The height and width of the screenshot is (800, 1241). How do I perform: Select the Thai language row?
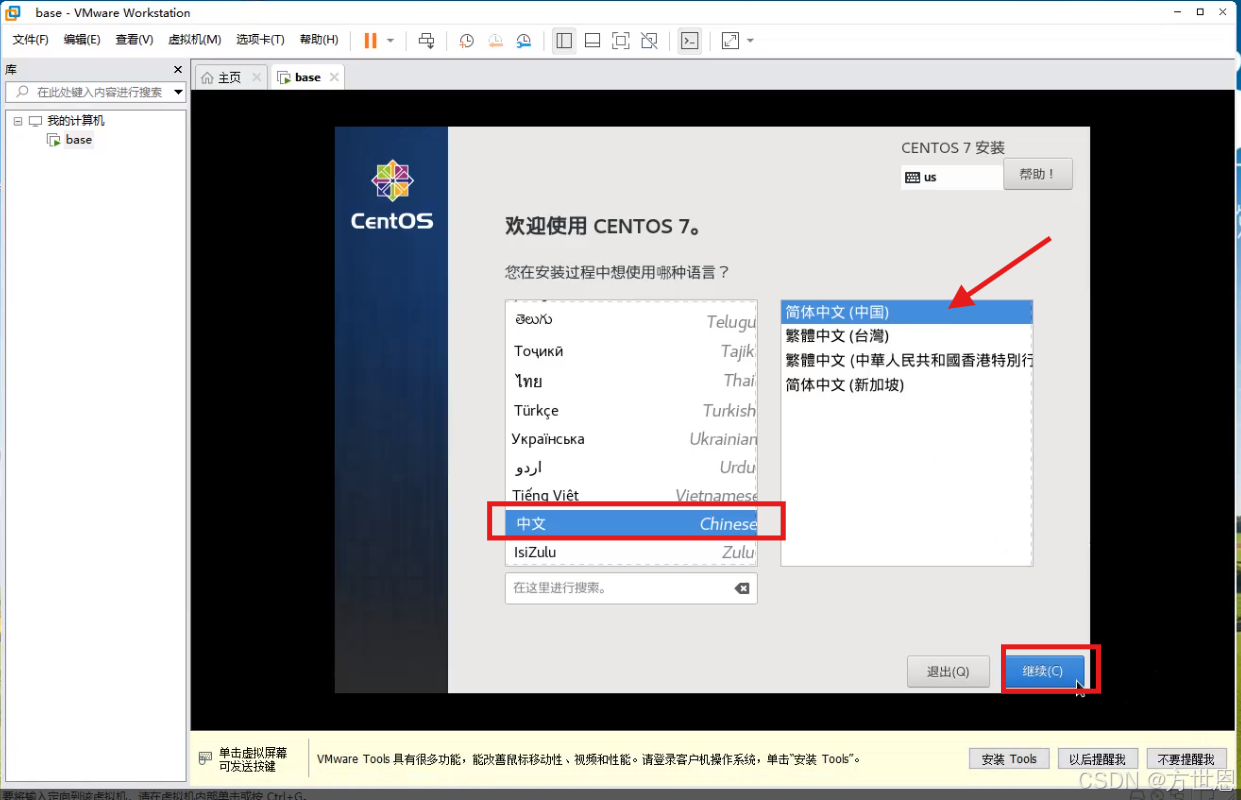[632, 380]
